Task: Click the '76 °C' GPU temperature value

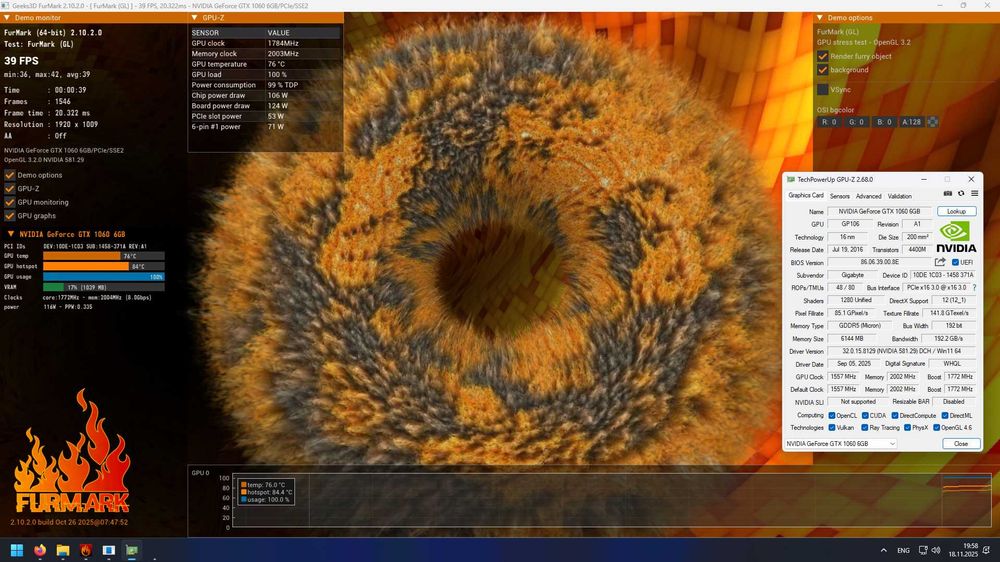Action: point(276,64)
